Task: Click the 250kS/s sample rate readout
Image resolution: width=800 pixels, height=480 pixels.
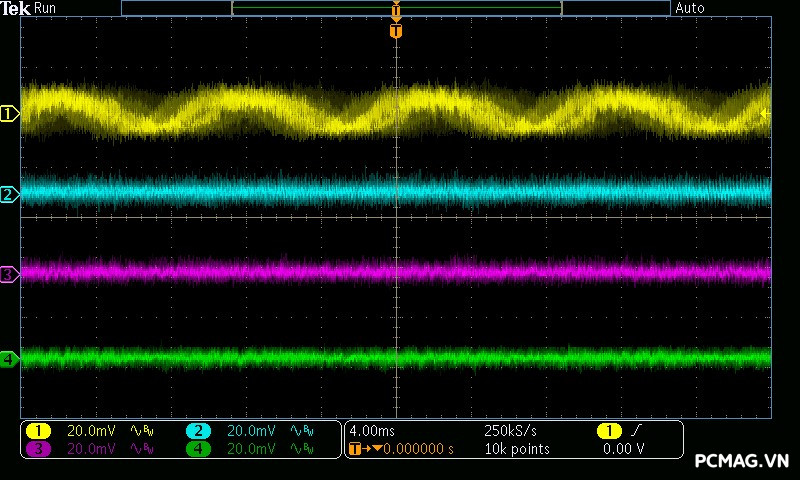Action: tap(510, 430)
